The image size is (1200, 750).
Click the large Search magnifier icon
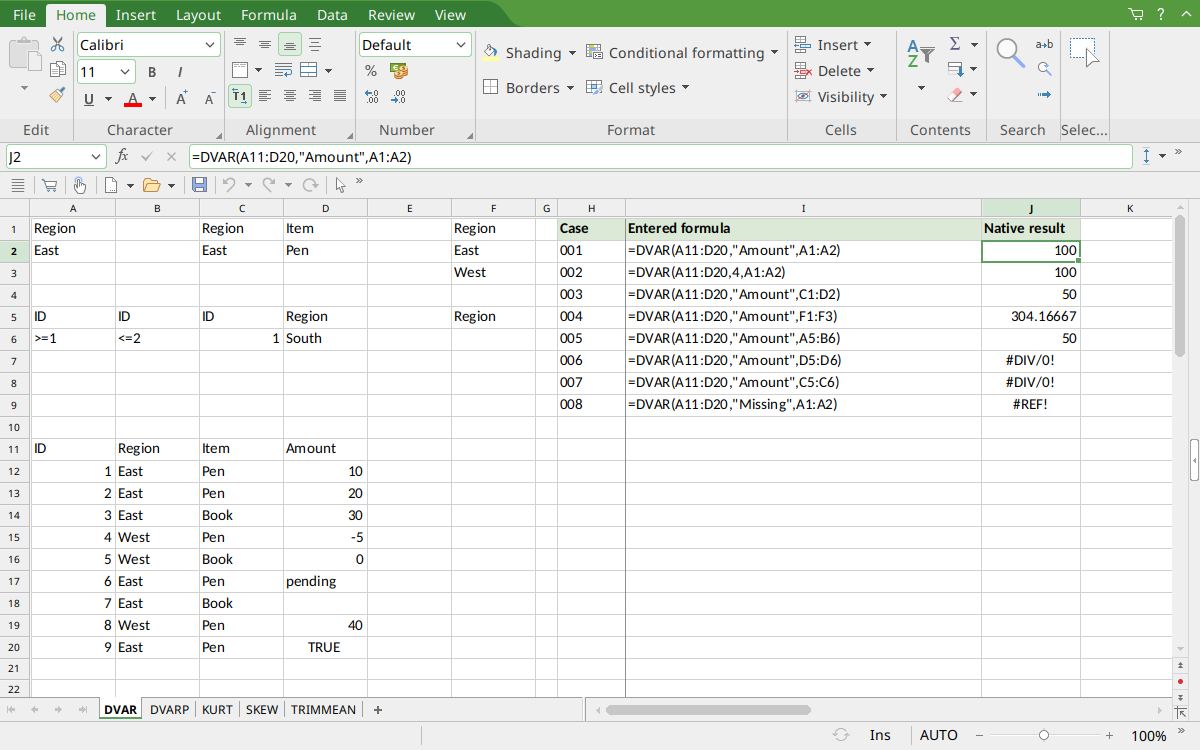click(x=1011, y=53)
